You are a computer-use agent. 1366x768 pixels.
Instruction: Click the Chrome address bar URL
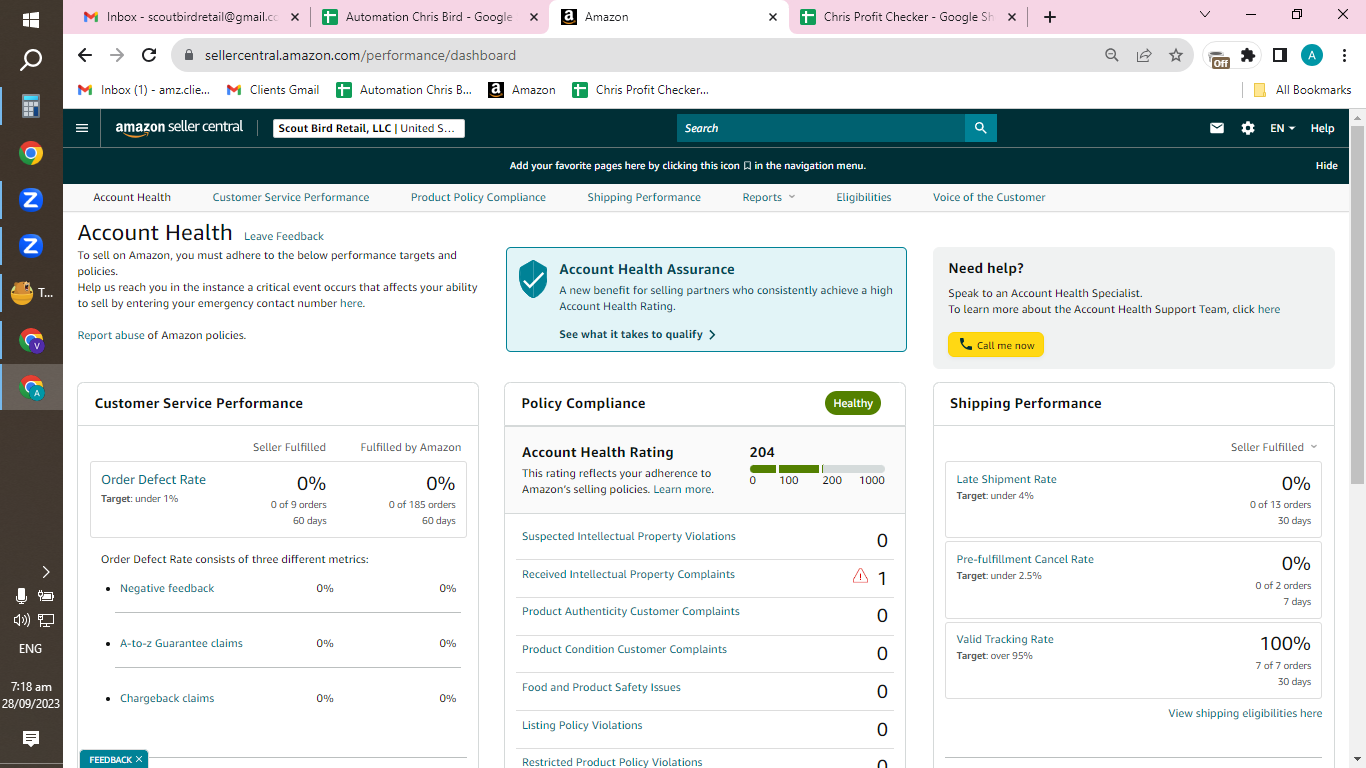coord(360,55)
